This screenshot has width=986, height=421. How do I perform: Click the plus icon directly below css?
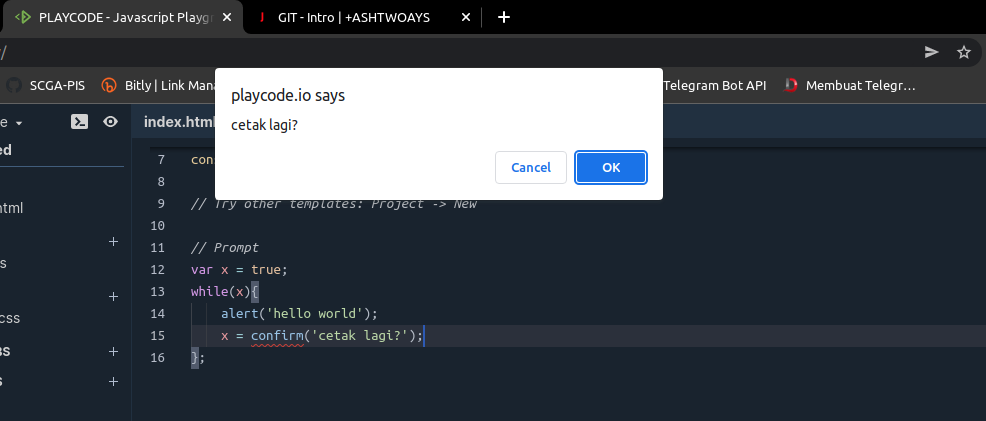pos(113,351)
